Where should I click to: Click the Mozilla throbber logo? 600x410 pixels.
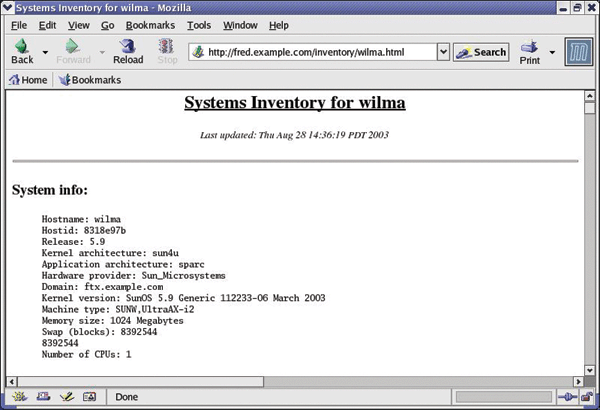point(579,51)
